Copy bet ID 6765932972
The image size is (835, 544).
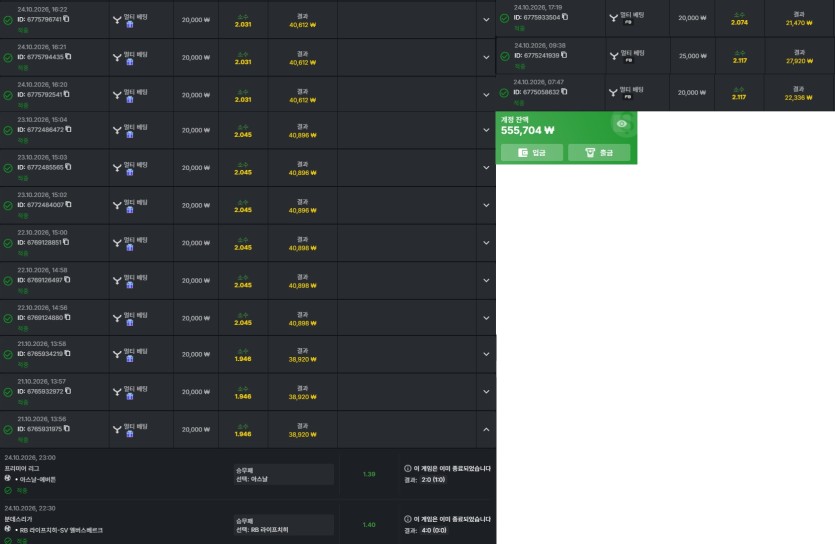(68, 391)
